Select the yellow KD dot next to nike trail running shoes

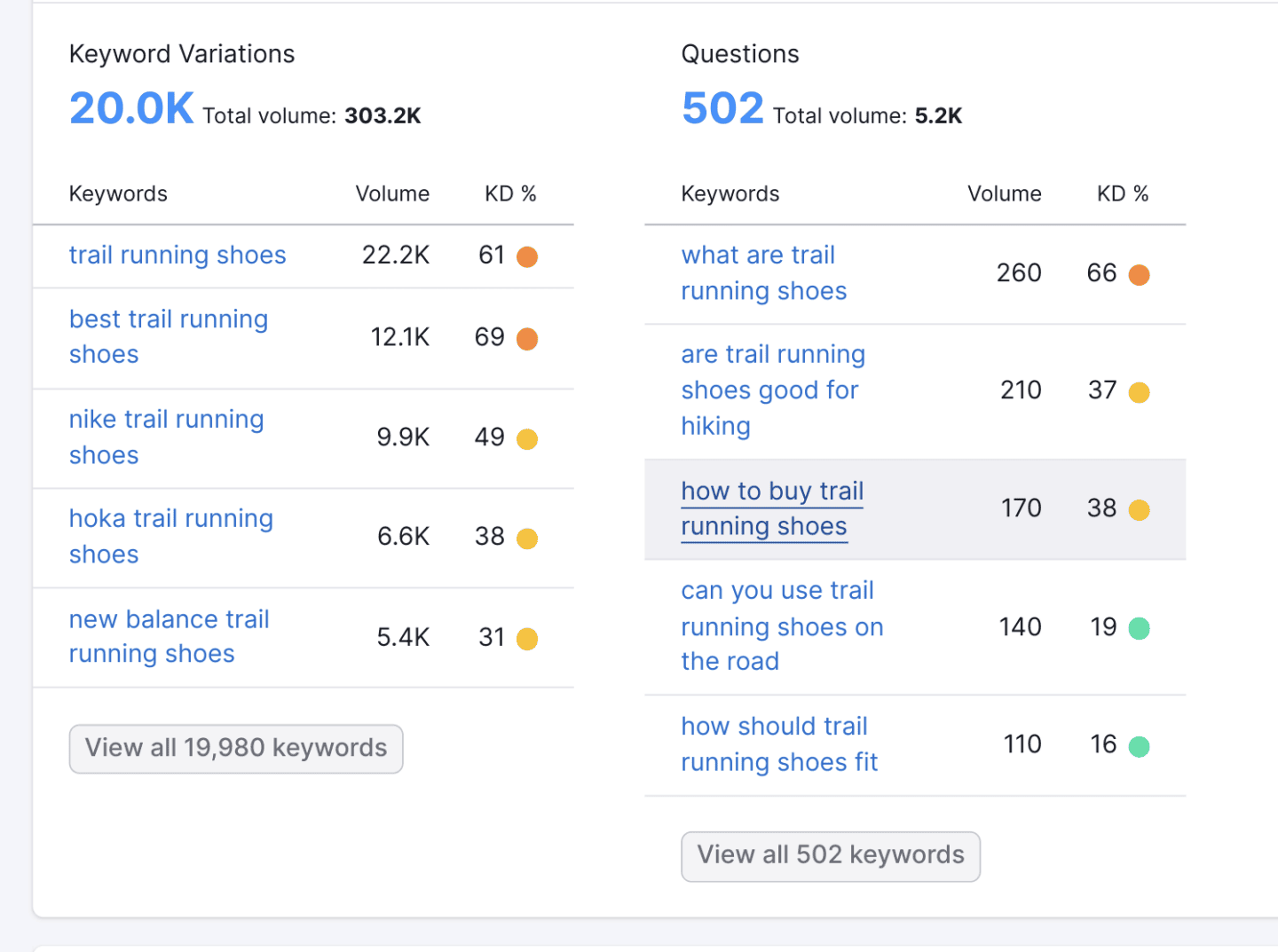[x=528, y=438]
